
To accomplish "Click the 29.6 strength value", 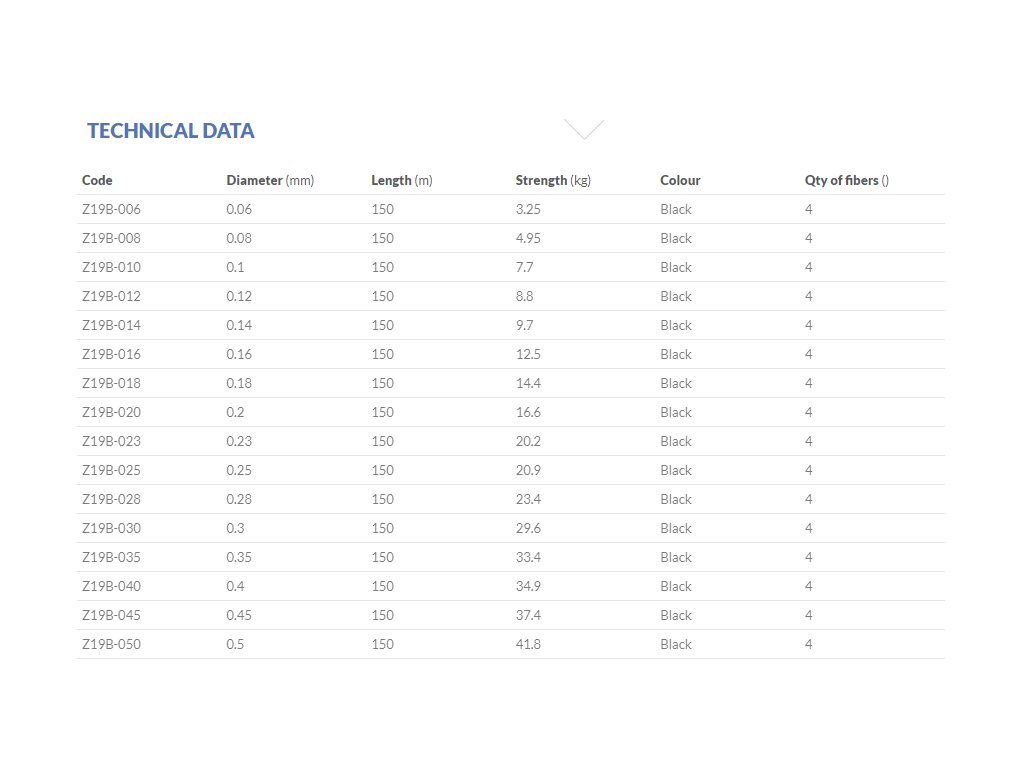I will pyautogui.click(x=528, y=529).
